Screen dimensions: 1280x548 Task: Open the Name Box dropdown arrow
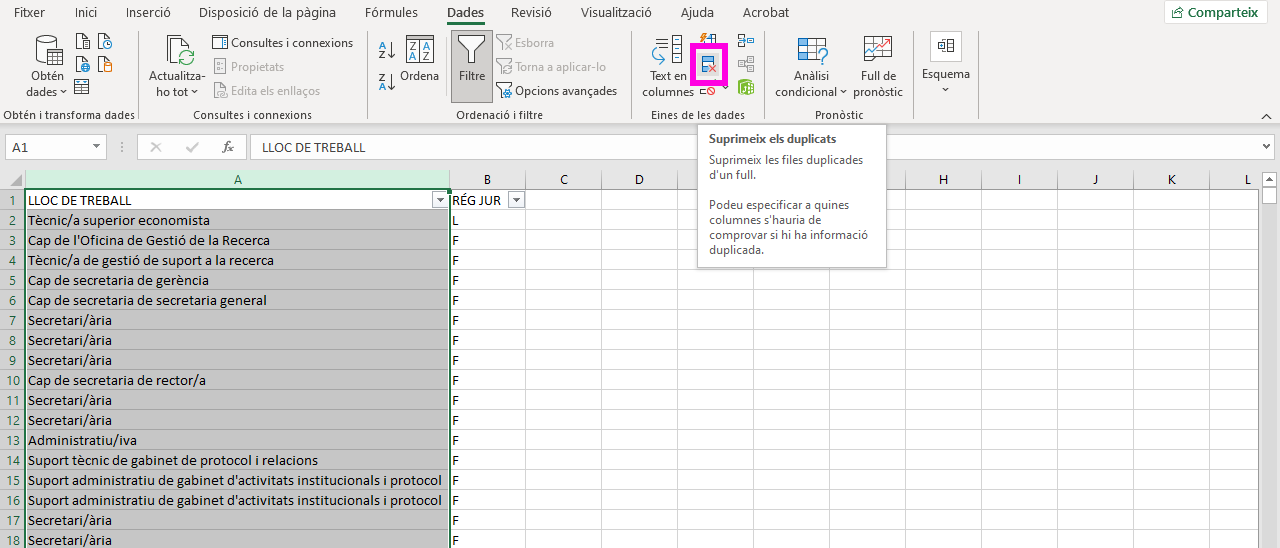(97, 147)
